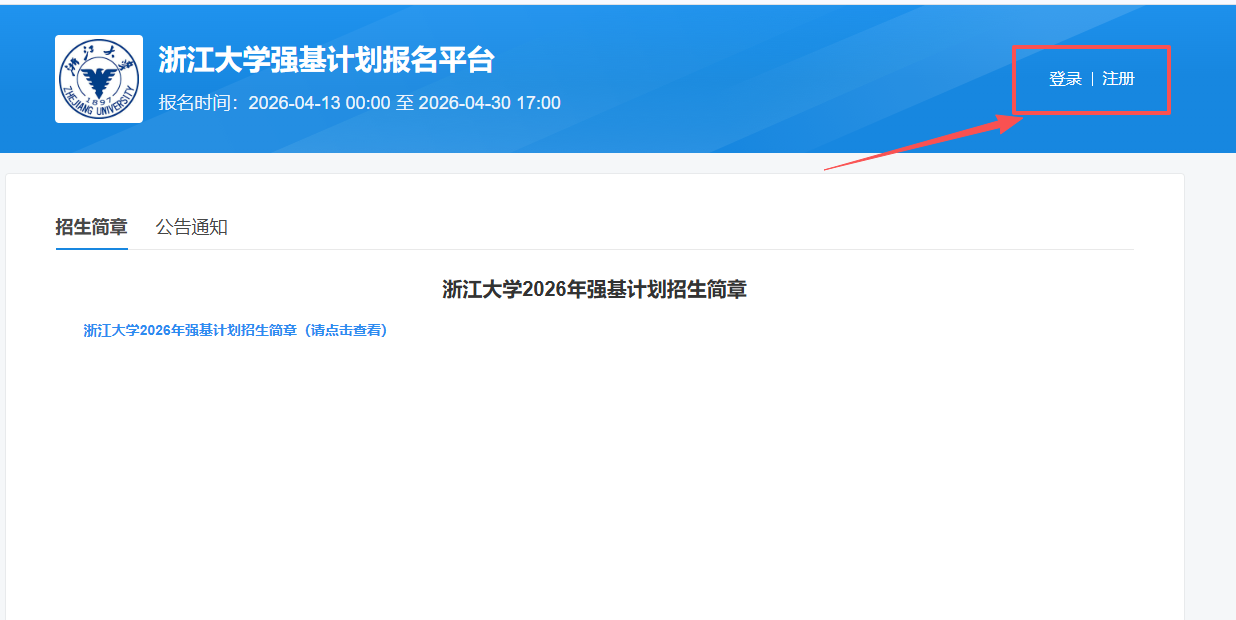Open the 注册 registration link
The height and width of the screenshot is (620, 1236).
tap(1118, 79)
